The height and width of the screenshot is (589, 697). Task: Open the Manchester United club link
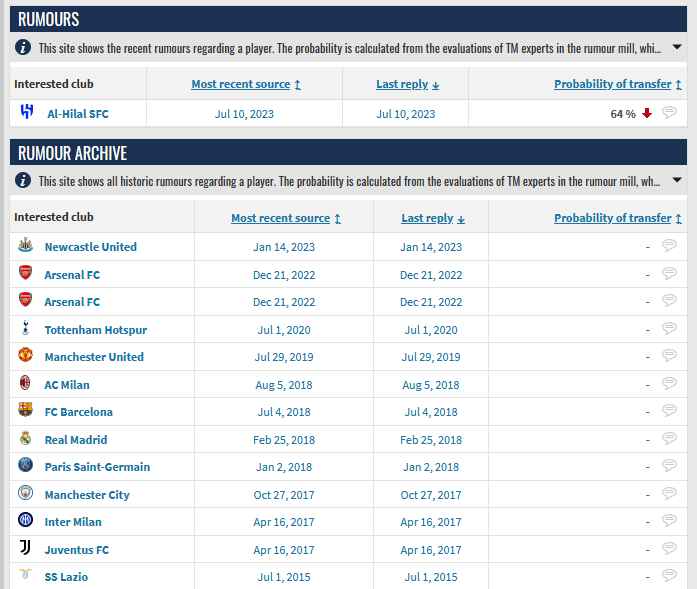[x=94, y=357]
